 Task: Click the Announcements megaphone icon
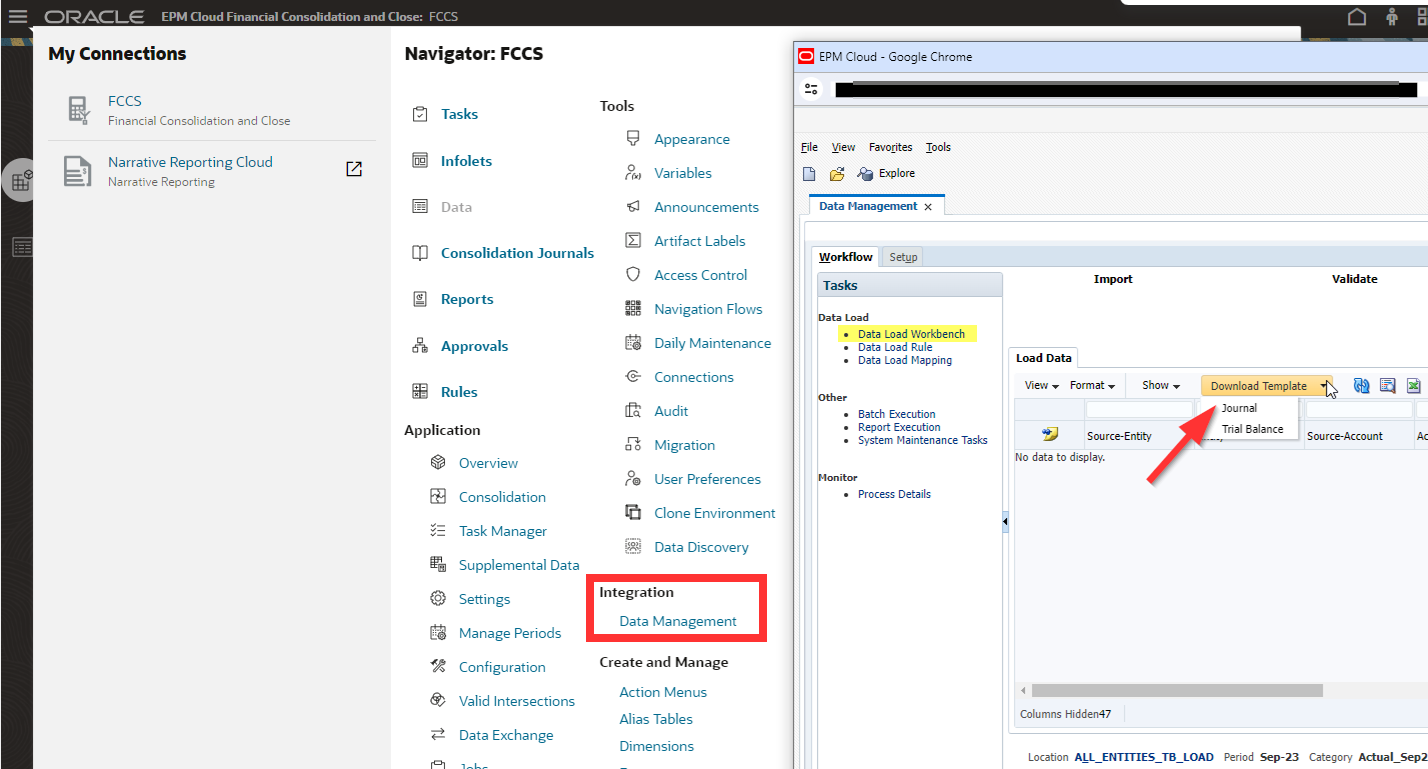point(633,207)
